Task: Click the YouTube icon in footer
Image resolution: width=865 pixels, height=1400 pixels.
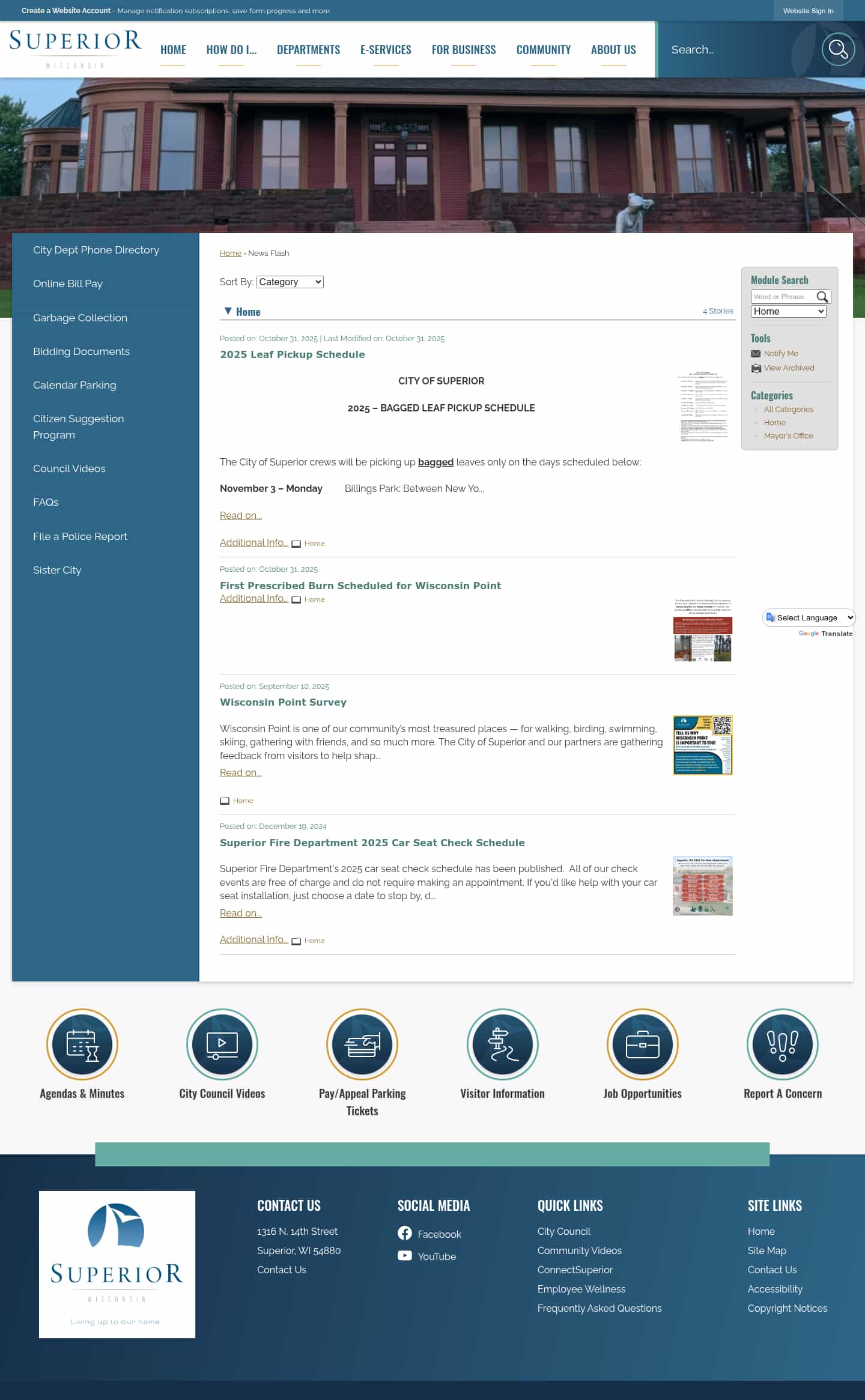Action: [405, 1255]
